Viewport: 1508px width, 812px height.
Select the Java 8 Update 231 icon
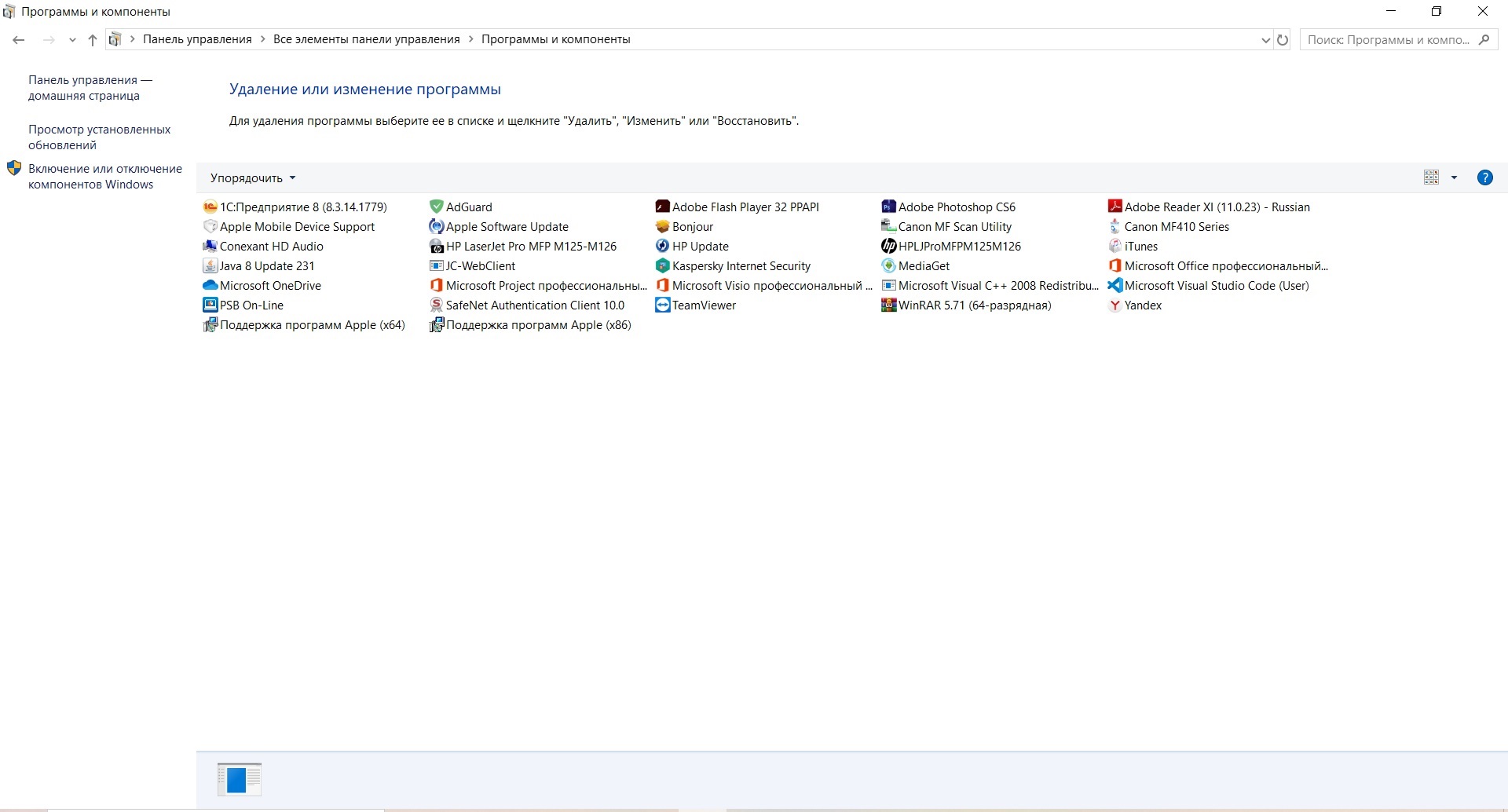[210, 266]
